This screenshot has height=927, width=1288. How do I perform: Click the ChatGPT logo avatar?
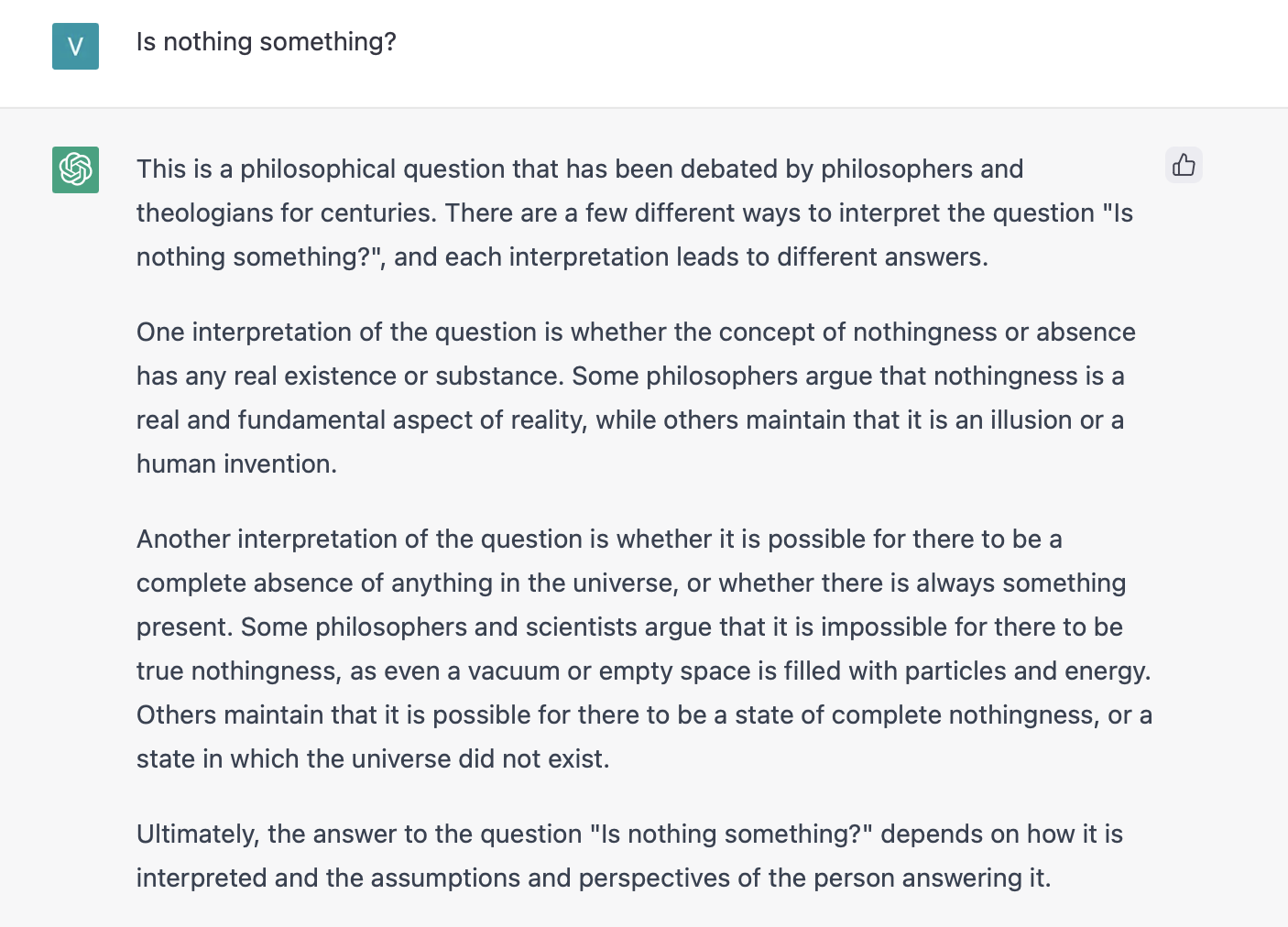[75, 170]
